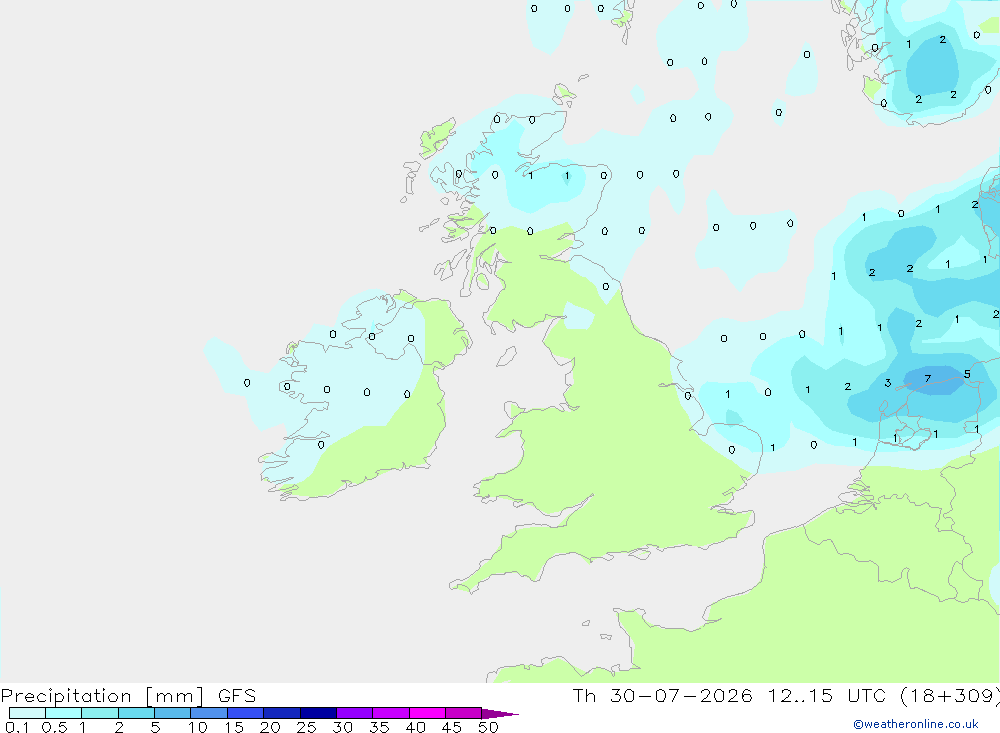Click the 35–40 mm legend swatch
Viewport: 1000px width, 733px height.
point(391,713)
